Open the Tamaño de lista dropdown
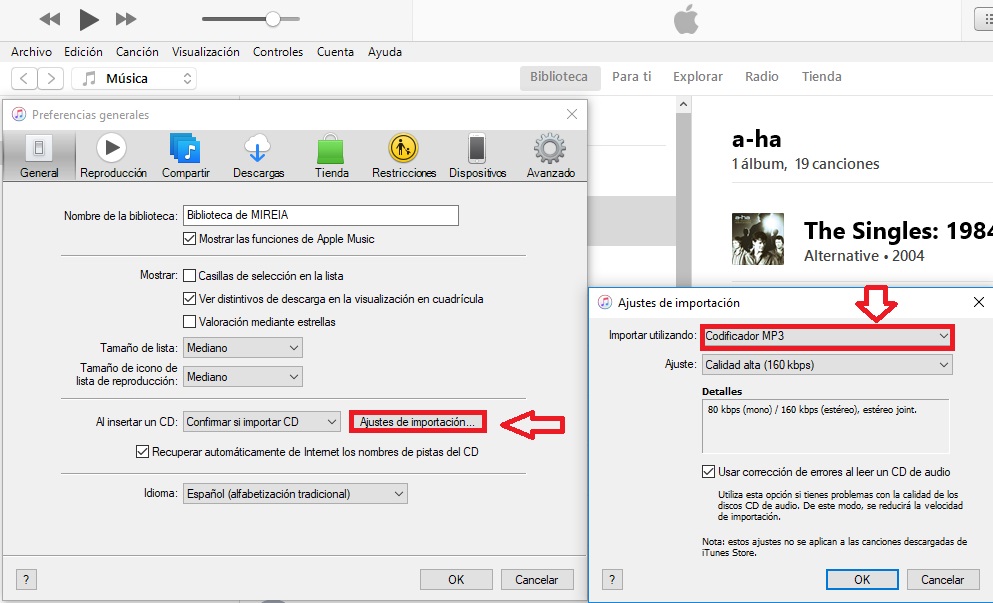This screenshot has width=993, height=603. (x=243, y=348)
